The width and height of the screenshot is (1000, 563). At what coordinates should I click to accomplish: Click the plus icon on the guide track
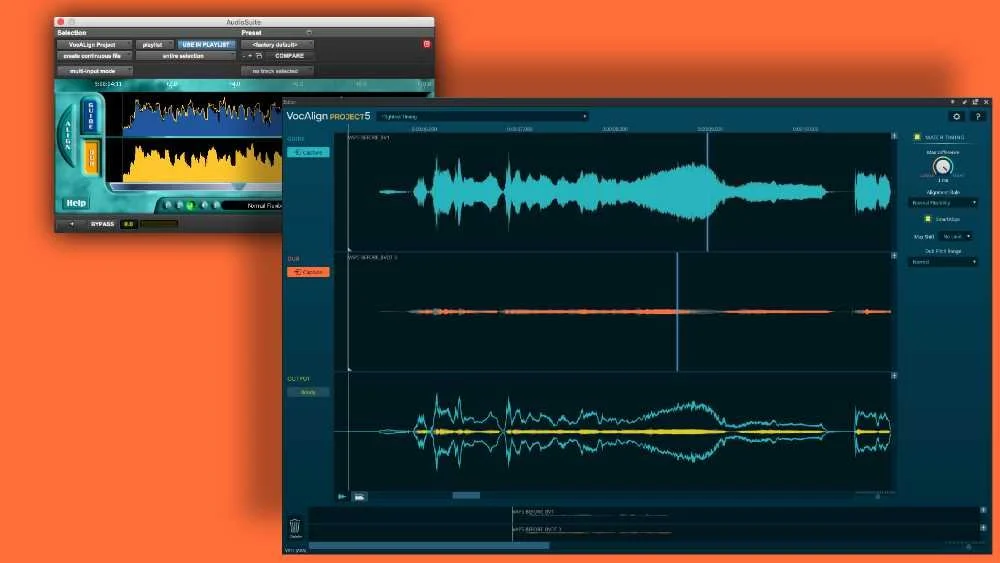pos(894,136)
